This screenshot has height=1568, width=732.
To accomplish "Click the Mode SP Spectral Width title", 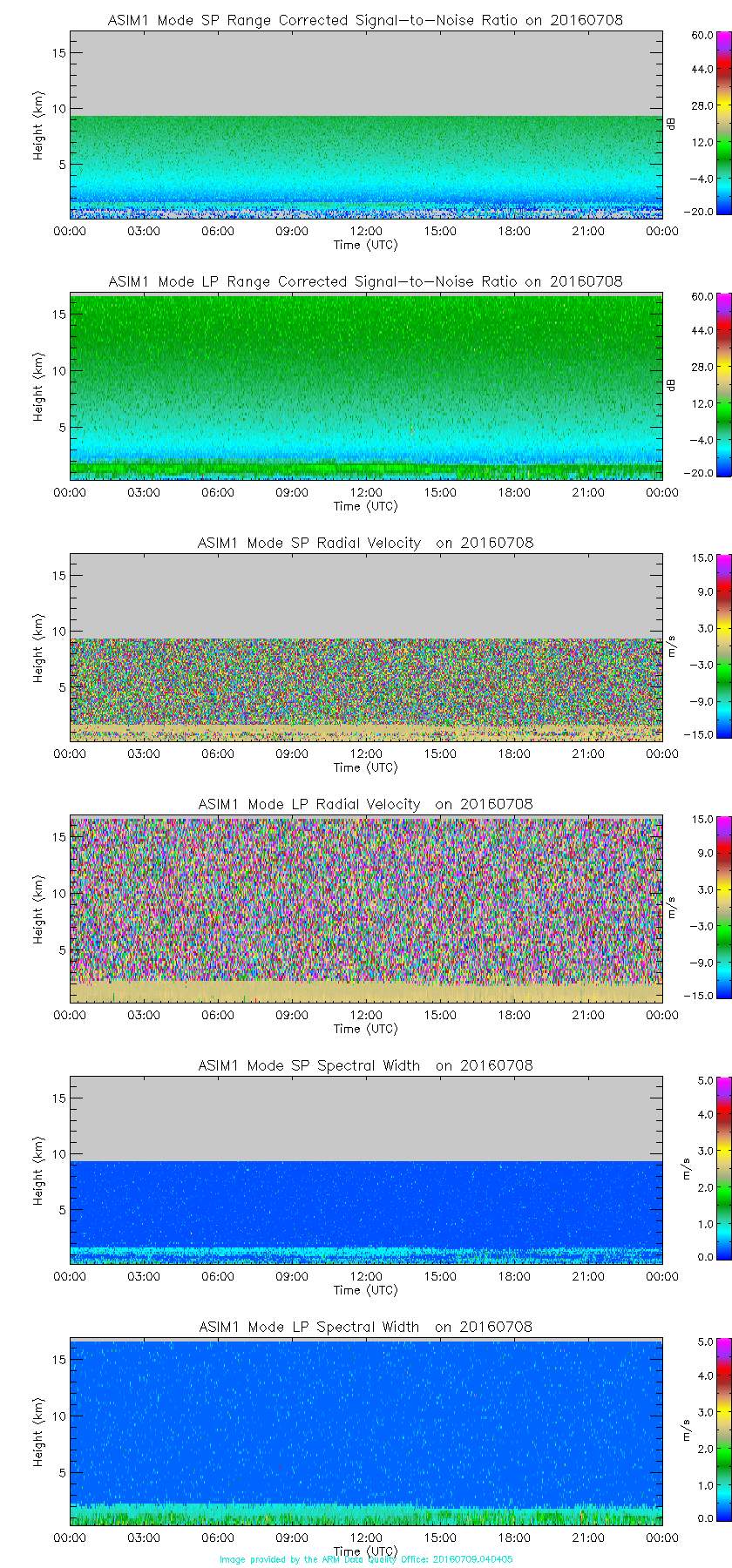I will pos(365,1065).
